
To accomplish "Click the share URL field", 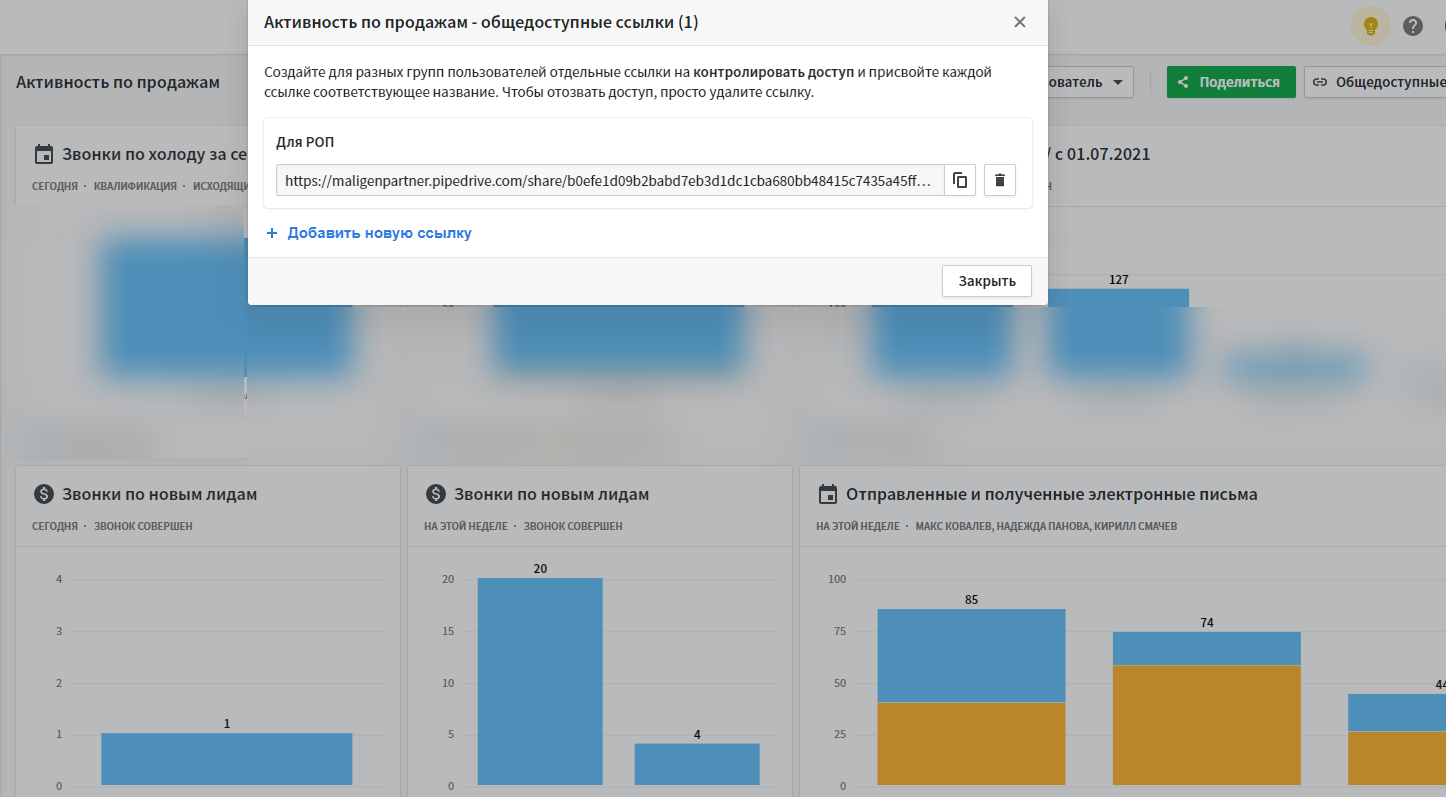I will tap(610, 181).
